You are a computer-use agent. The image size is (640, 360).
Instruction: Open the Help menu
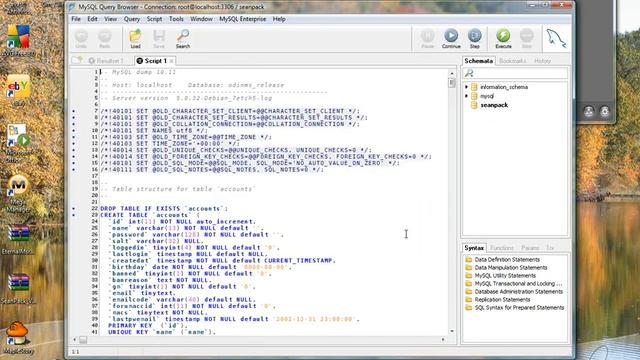(x=279, y=19)
